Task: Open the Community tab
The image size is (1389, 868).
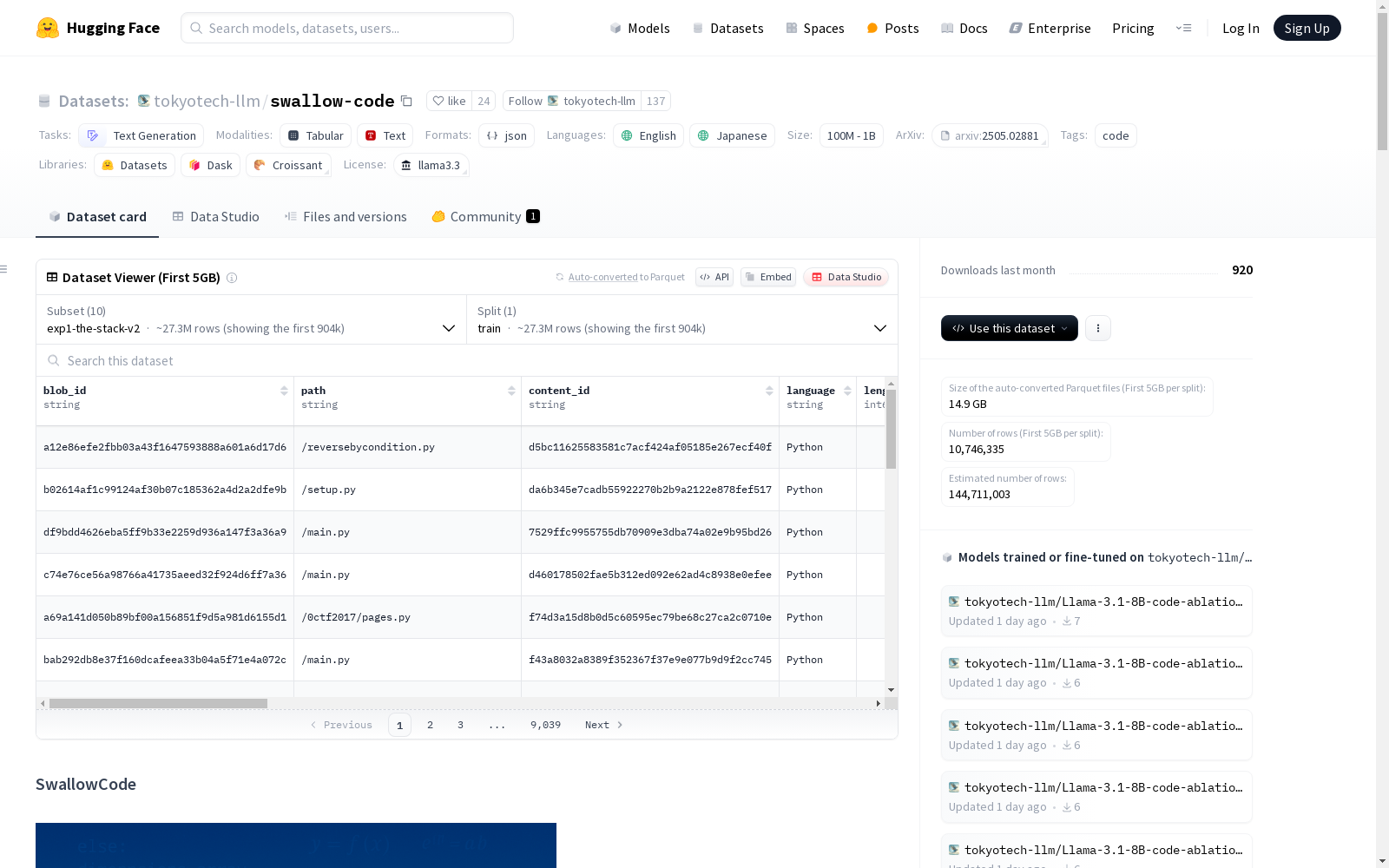Action: click(x=485, y=216)
